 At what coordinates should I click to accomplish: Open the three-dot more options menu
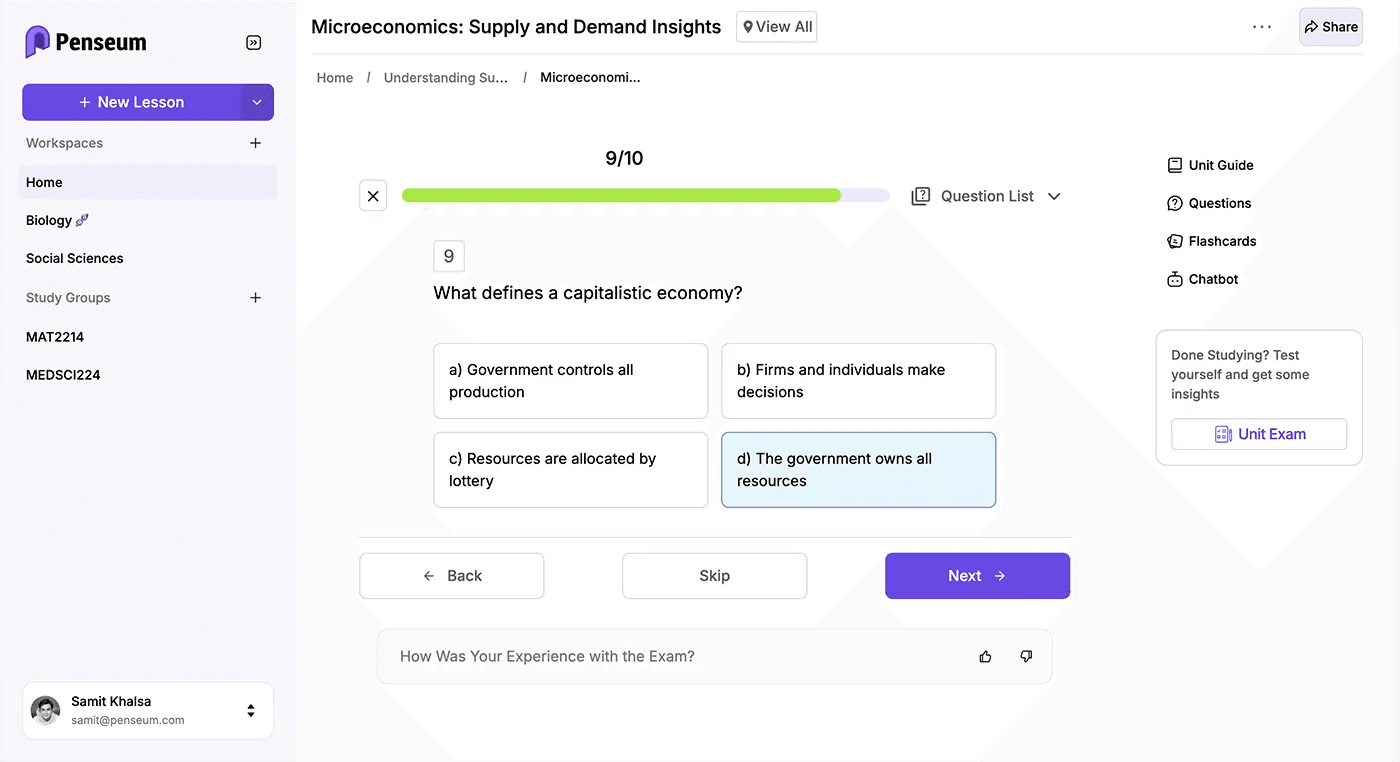[x=1262, y=27]
